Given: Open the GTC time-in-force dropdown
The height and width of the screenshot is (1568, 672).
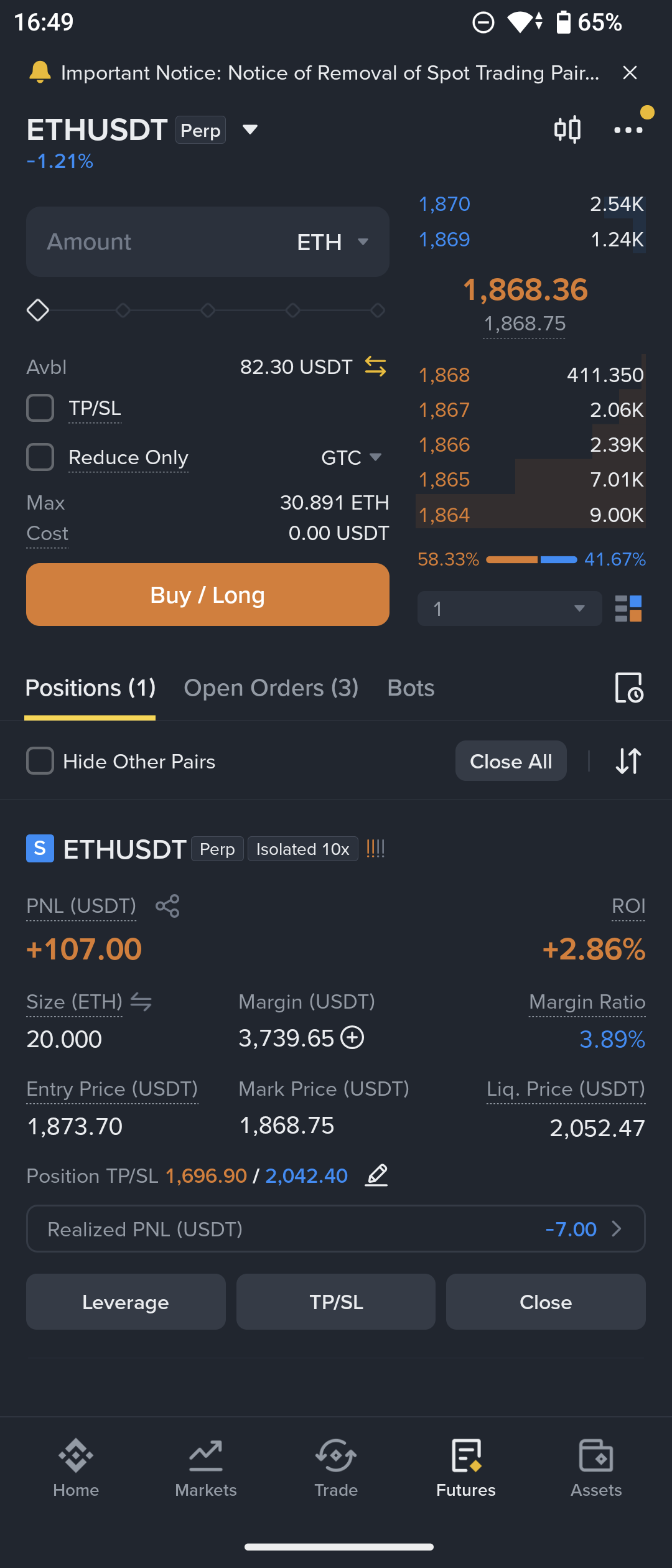Looking at the screenshot, I should click(352, 457).
